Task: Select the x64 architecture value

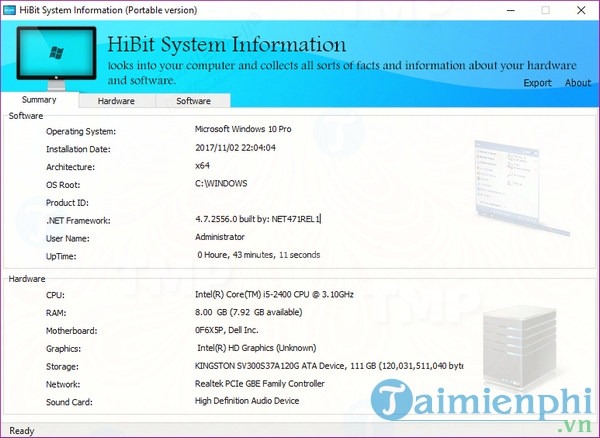Action: click(x=202, y=166)
